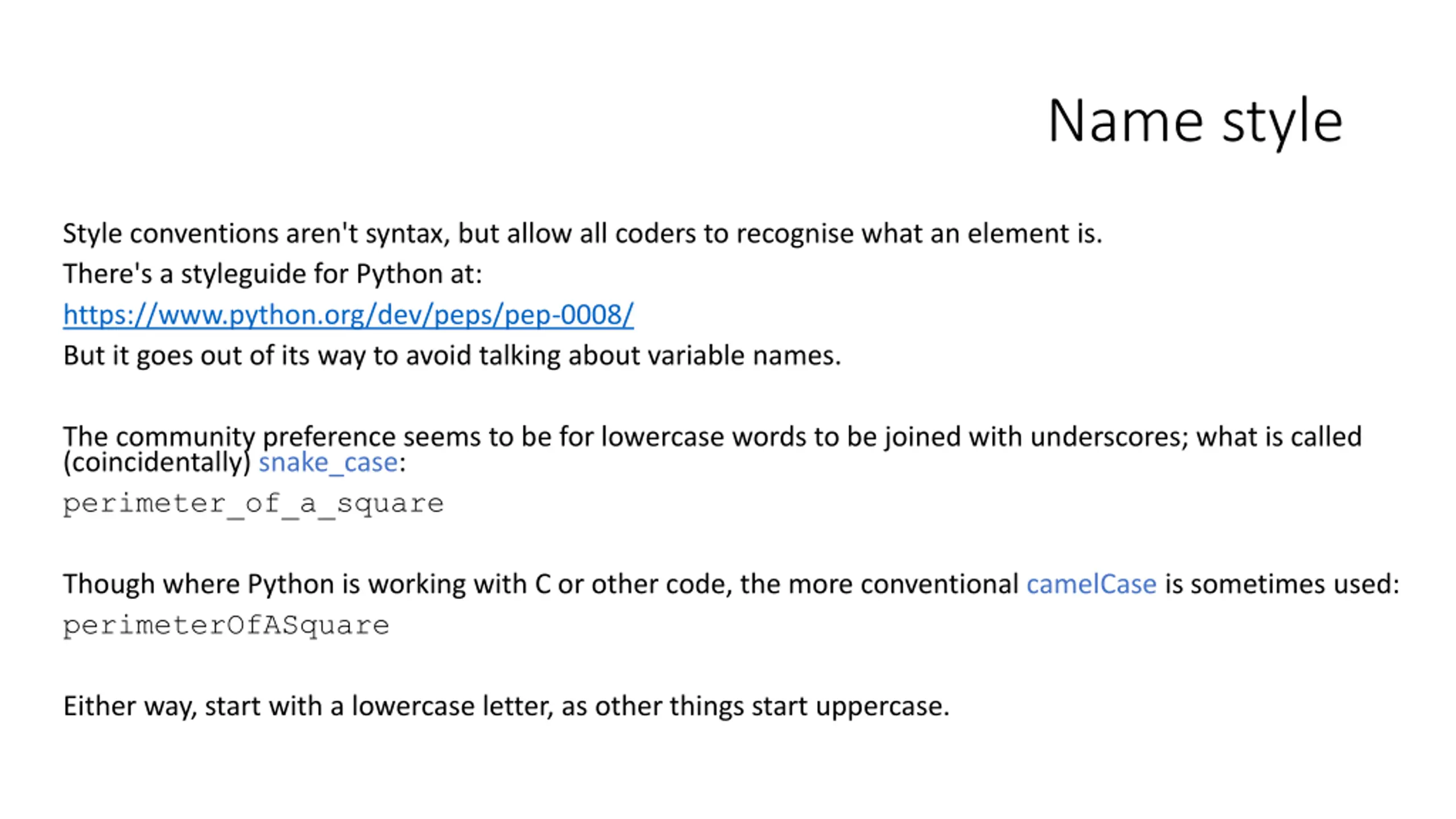Click the 'Either way, start with a lowercase' sentence
This screenshot has height=819, width=1456.
pos(506,706)
